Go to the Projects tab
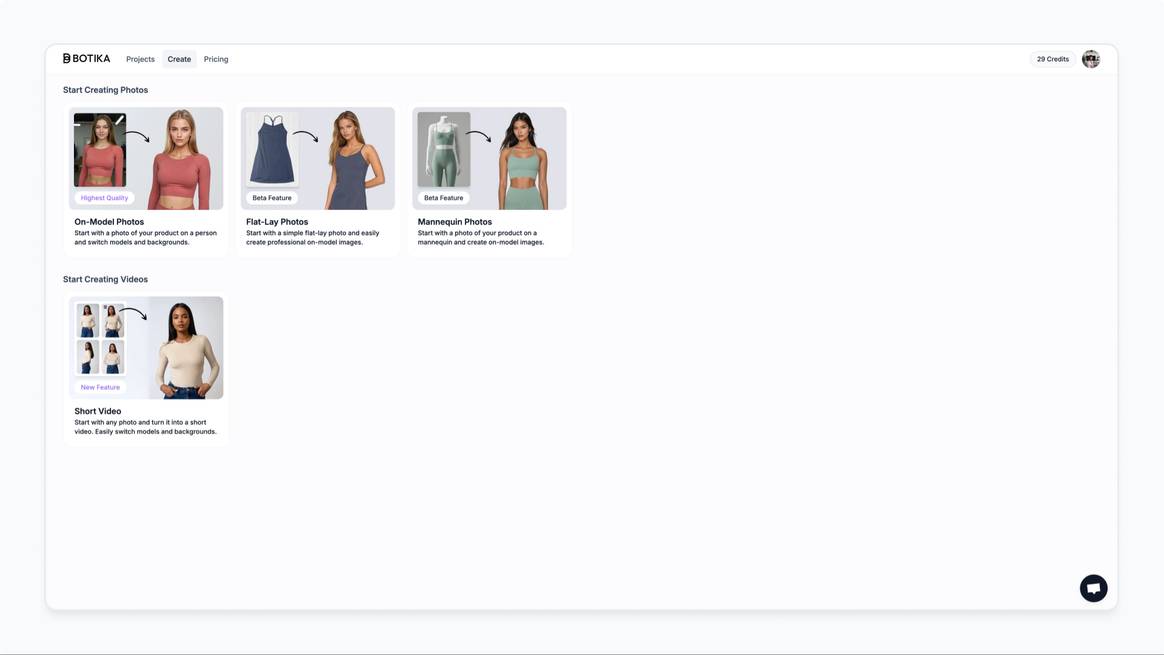The image size is (1164, 655). [140, 59]
